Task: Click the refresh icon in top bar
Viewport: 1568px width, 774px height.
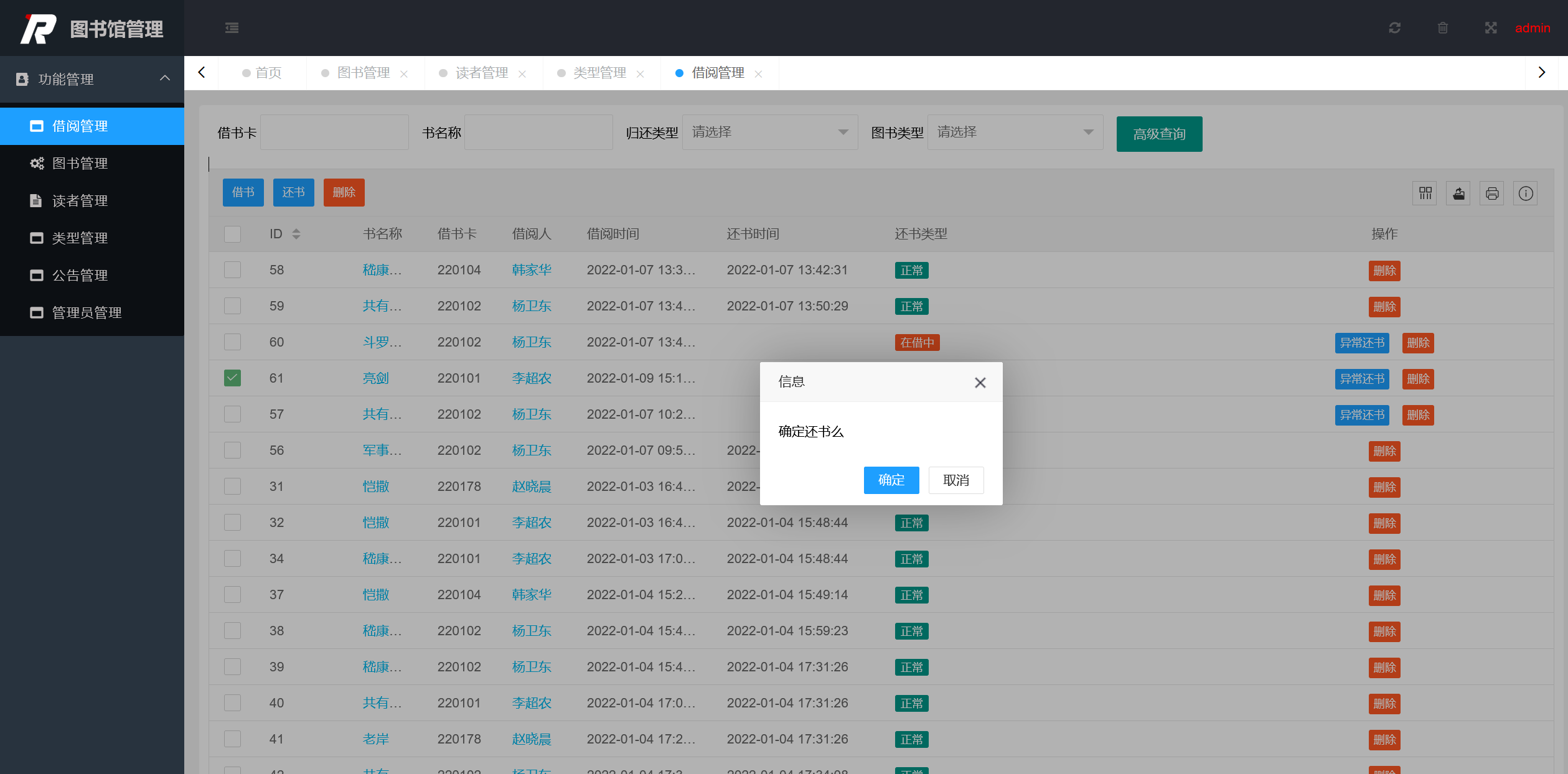Action: point(1394,28)
